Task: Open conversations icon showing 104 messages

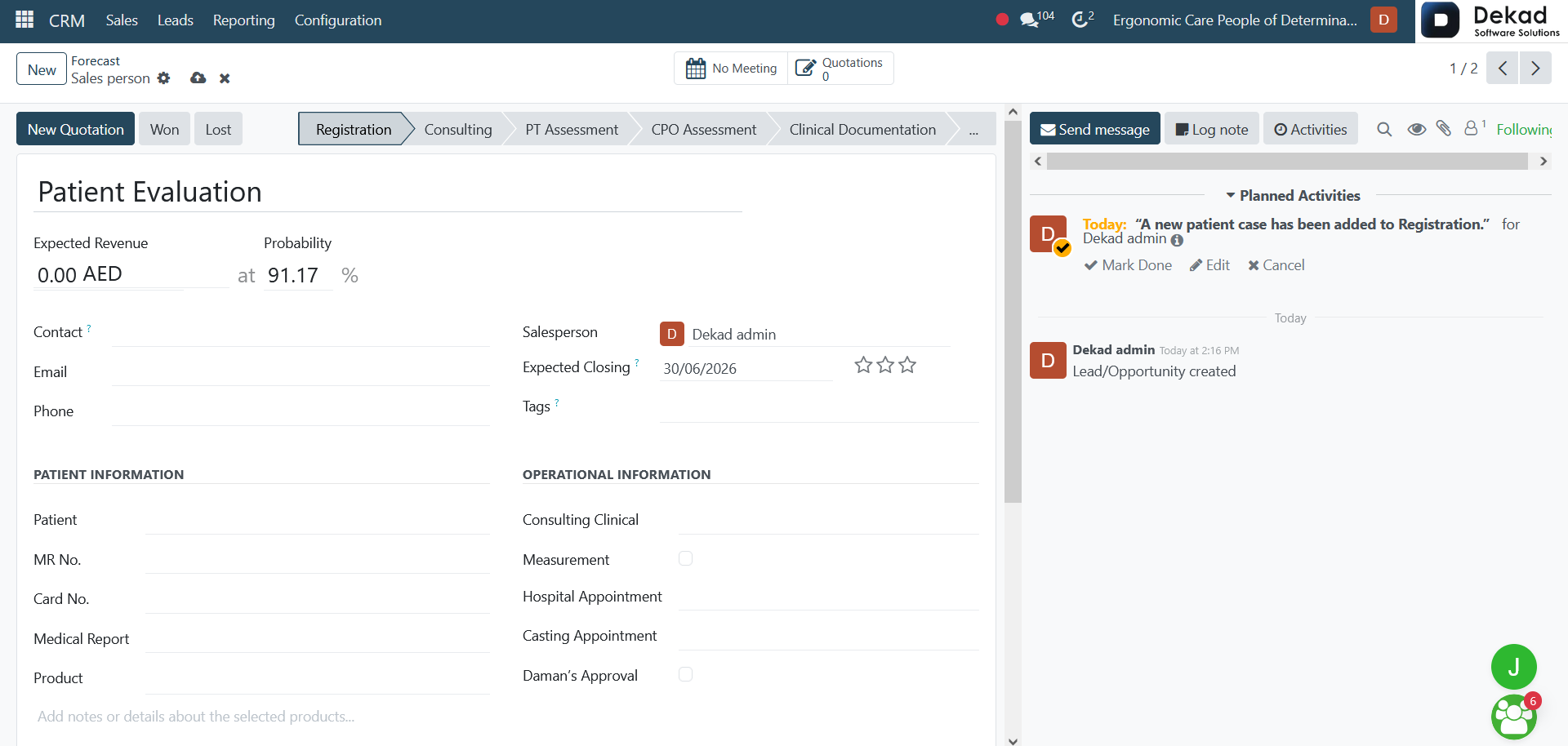Action: (1036, 19)
